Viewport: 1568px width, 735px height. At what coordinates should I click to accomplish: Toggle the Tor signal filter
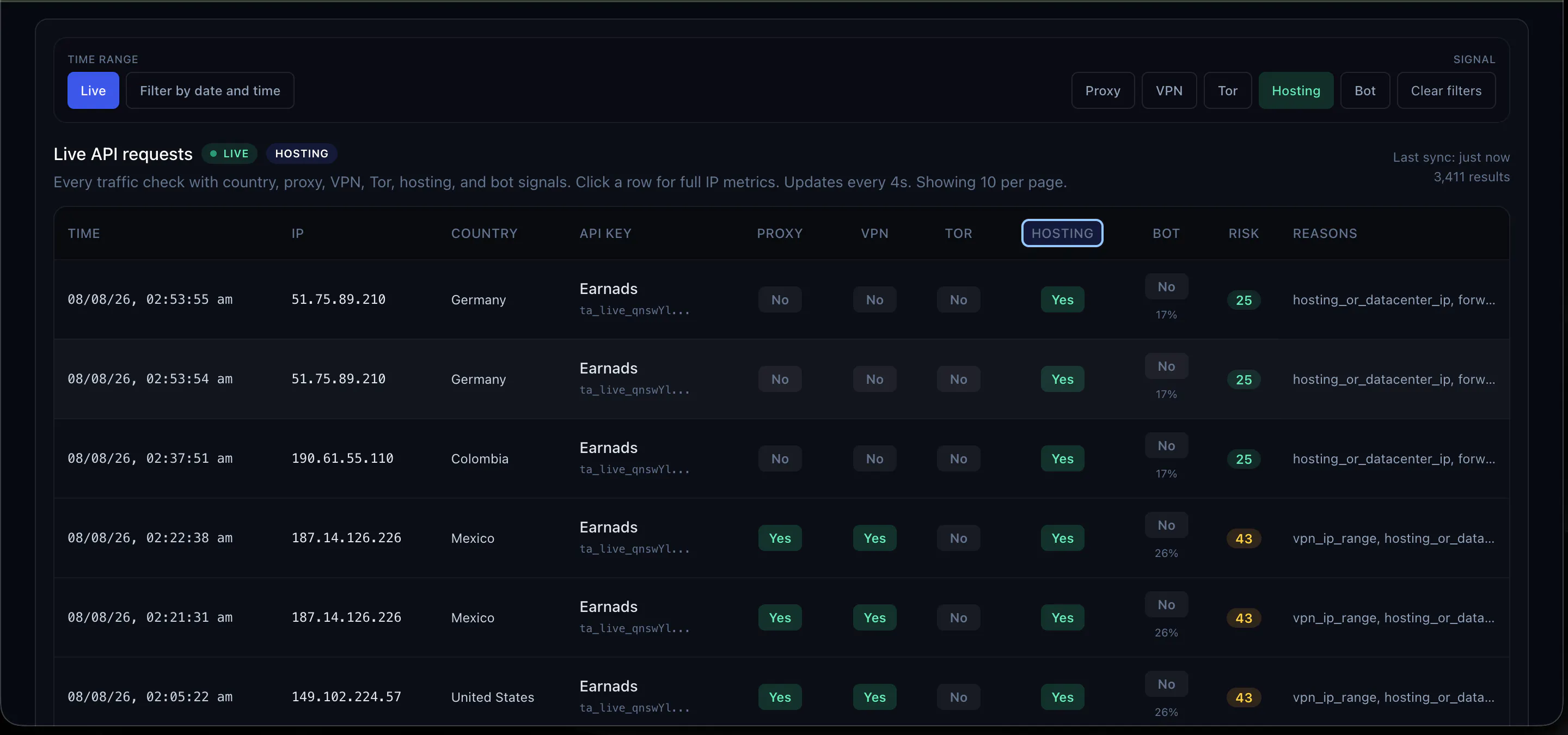point(1228,91)
